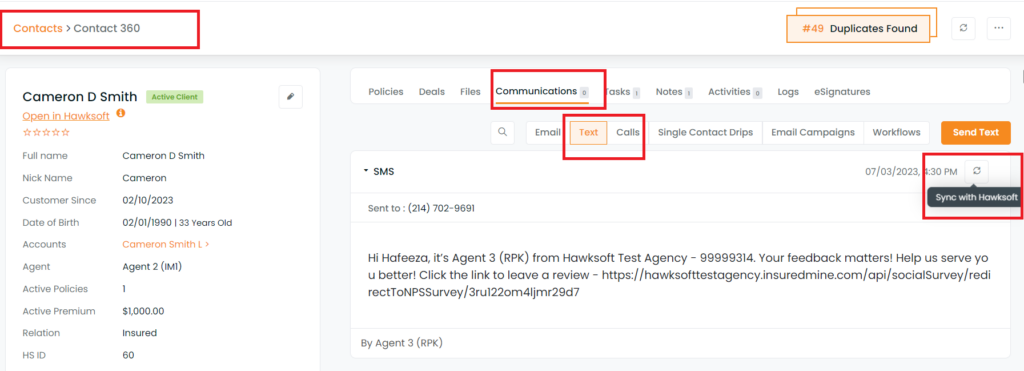Viewport: 1024px width, 371px height.
Task: Go back via the Contacts breadcrumb
Action: tap(38, 28)
